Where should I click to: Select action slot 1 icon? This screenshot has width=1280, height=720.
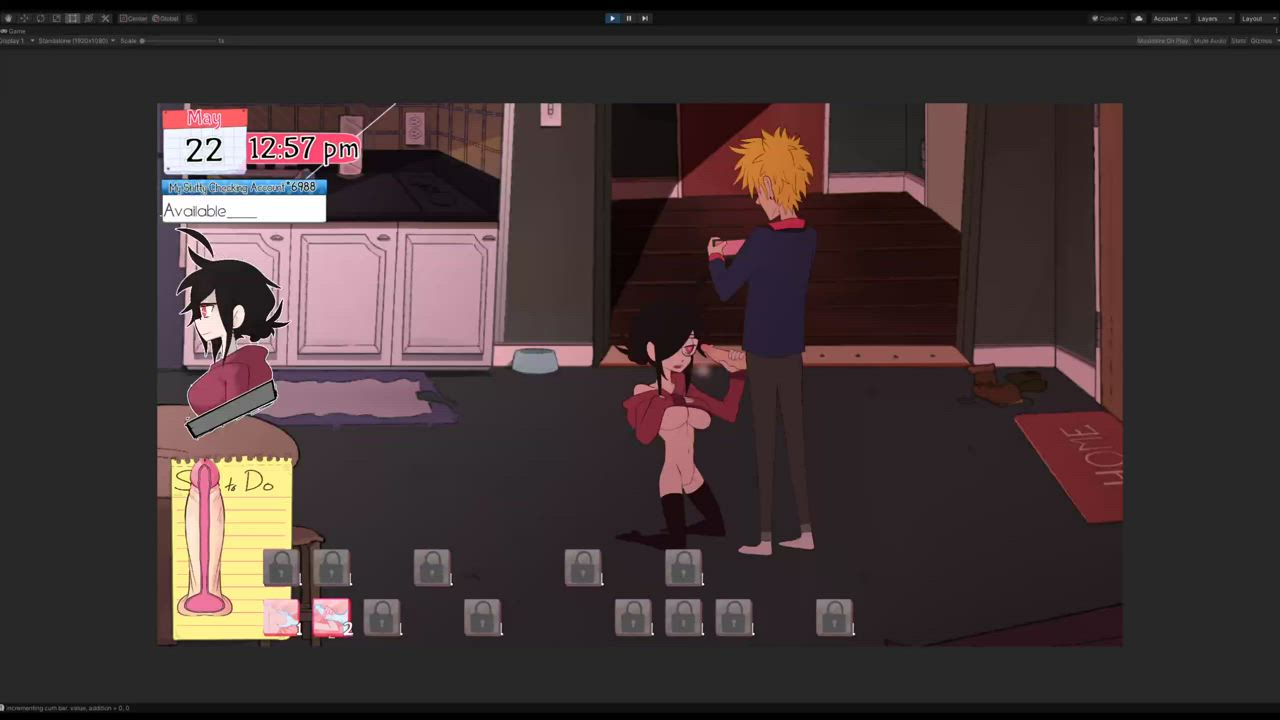click(x=281, y=617)
